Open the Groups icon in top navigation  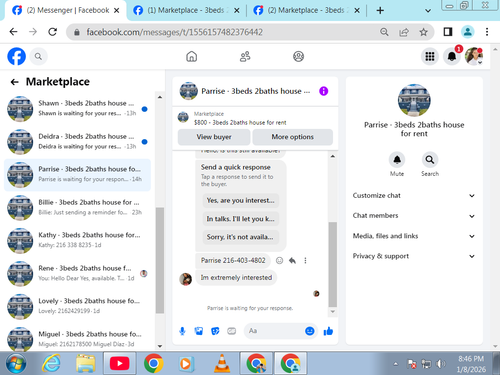298,57
